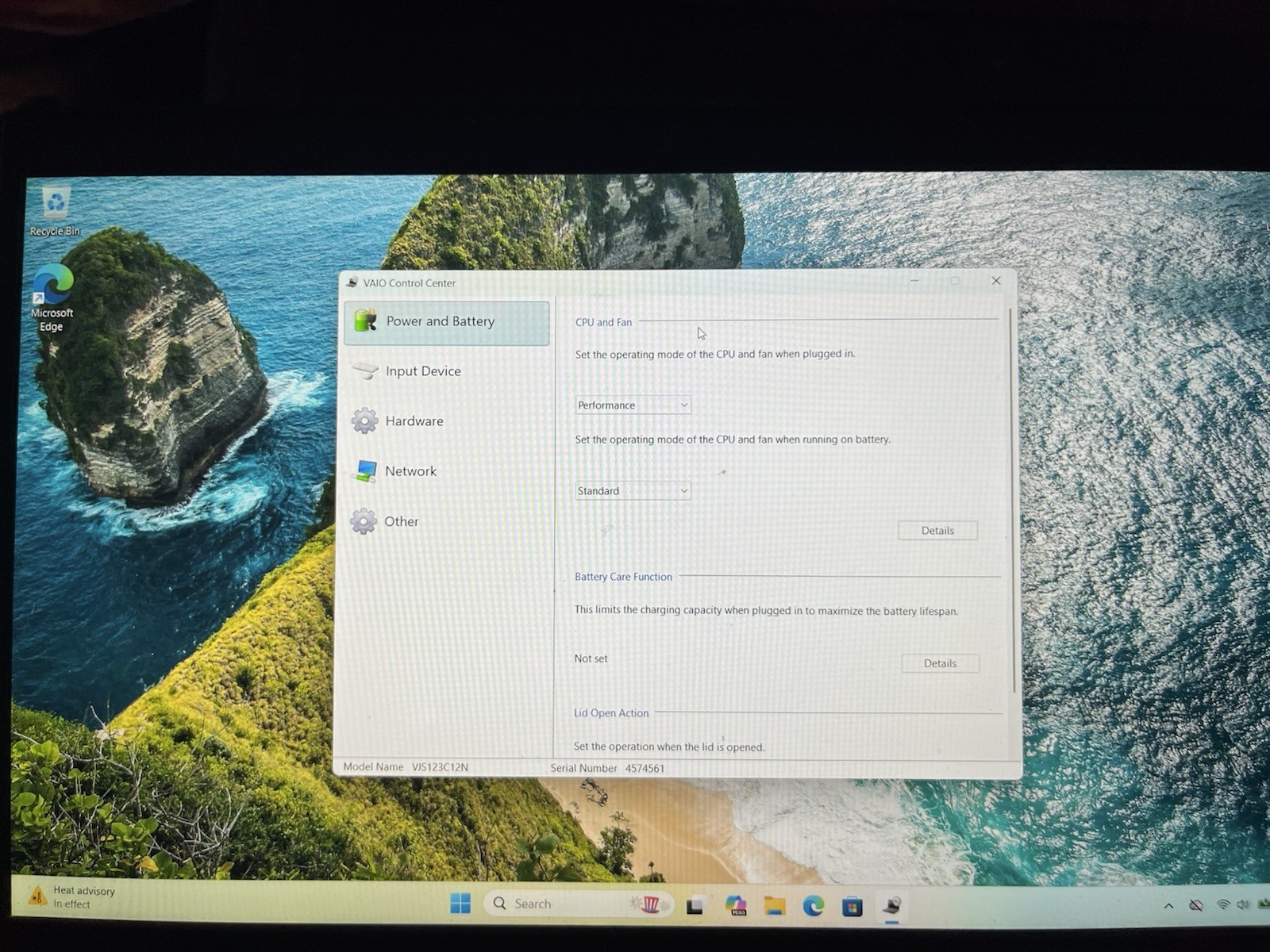1270x952 pixels.
Task: Click the Input Device keyboard icon
Action: 365,370
